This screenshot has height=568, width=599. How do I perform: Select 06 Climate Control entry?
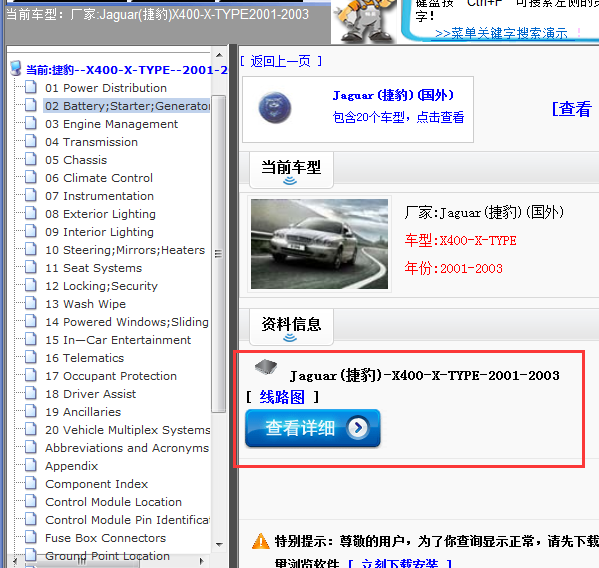click(x=99, y=178)
